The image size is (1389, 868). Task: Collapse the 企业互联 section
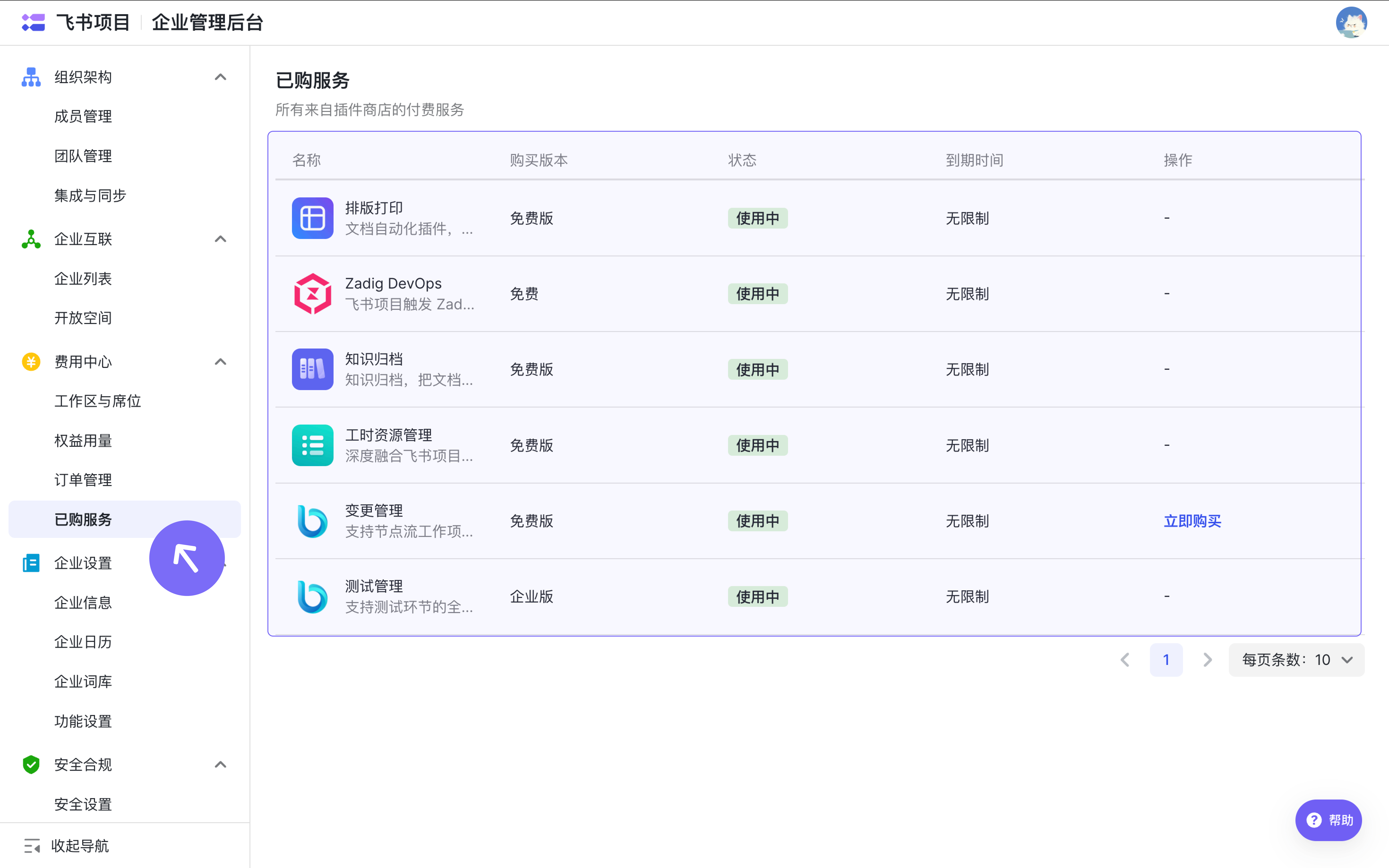click(x=220, y=239)
